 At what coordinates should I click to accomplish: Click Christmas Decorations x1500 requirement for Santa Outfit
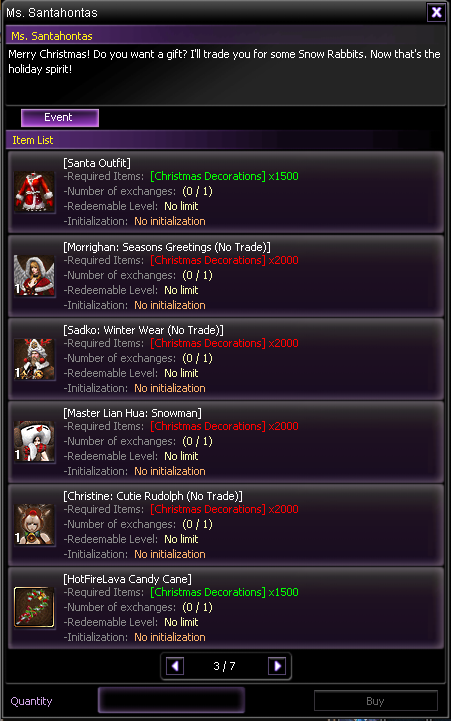224,176
